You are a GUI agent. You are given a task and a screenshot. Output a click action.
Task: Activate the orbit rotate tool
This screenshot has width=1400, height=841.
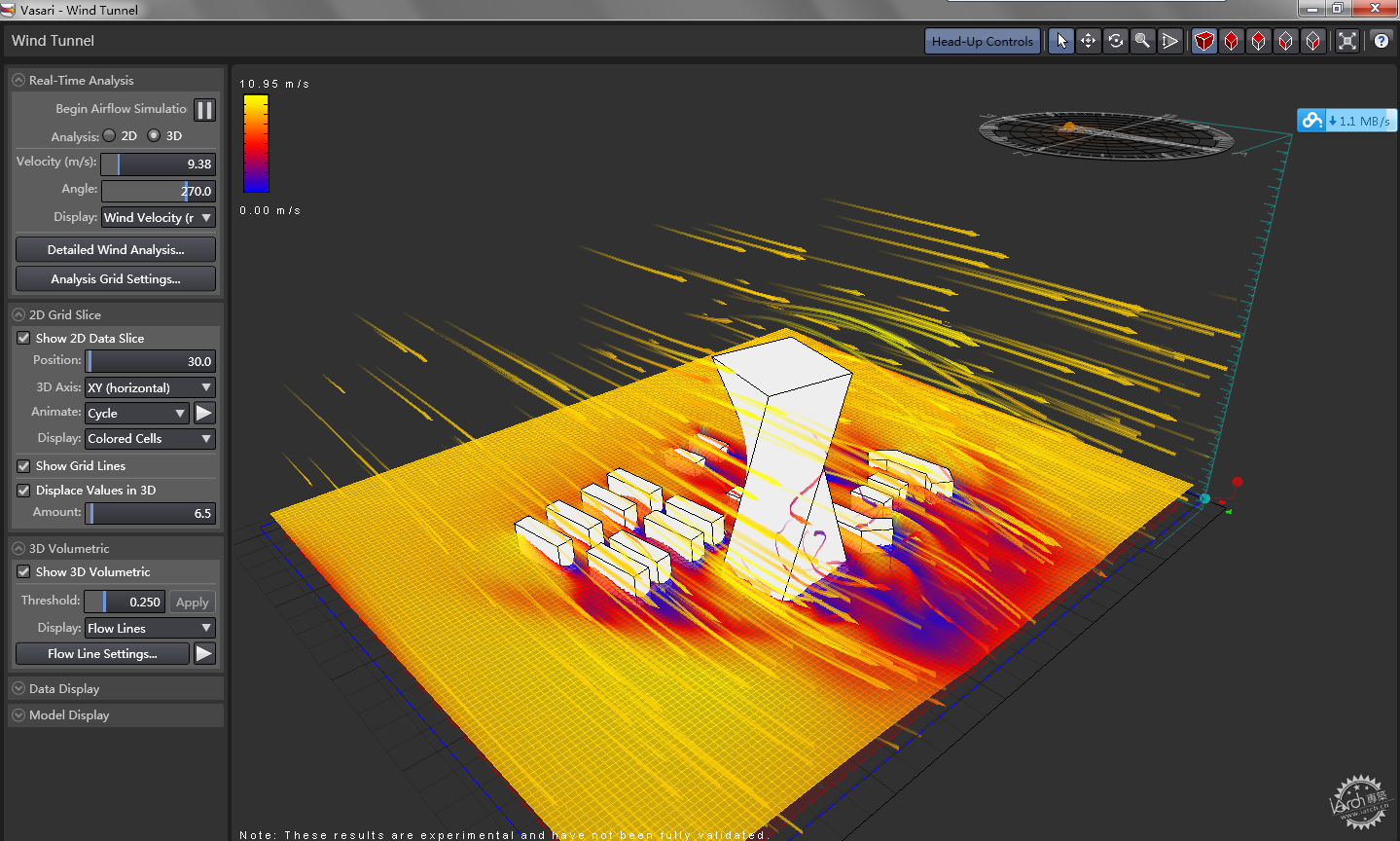coord(1116,41)
